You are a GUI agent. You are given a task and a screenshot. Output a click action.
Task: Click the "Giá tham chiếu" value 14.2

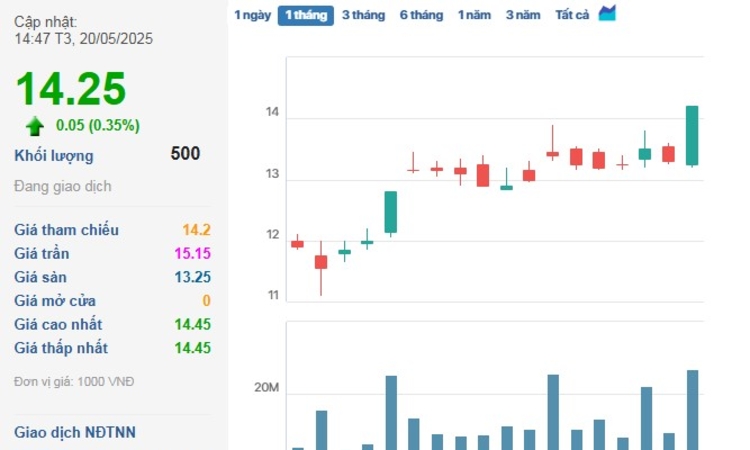click(x=196, y=229)
